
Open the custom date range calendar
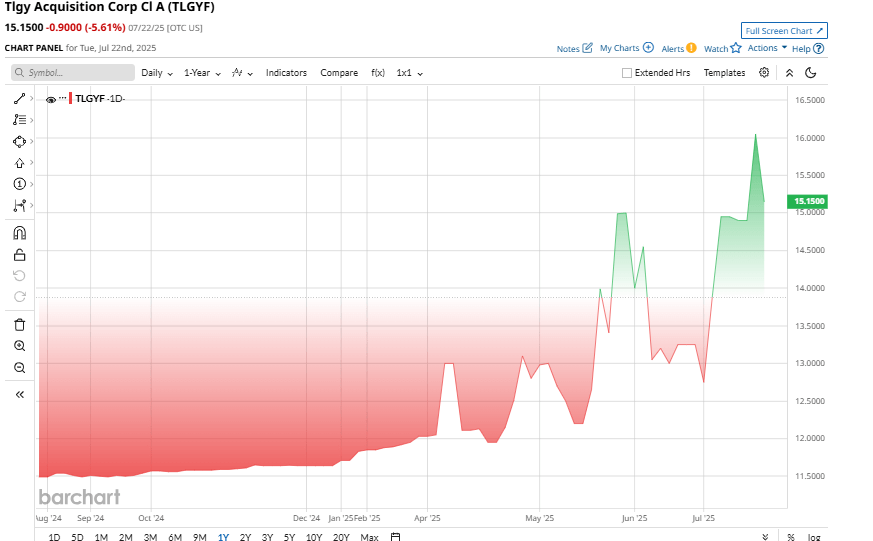click(395, 537)
